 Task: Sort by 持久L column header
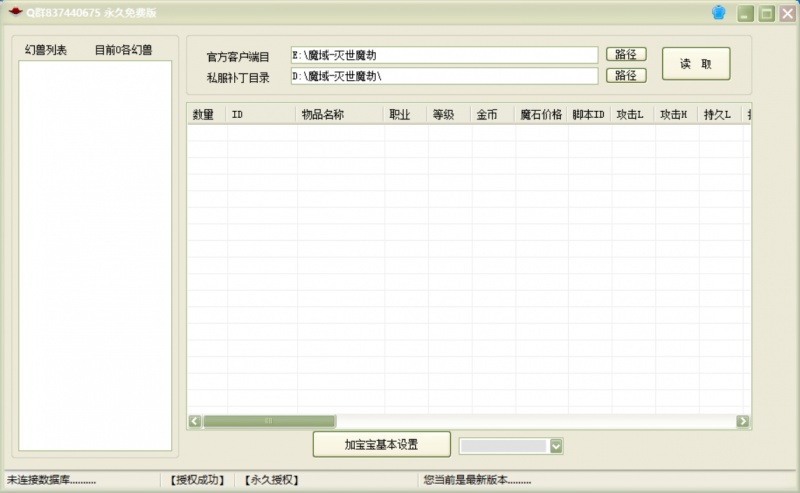721,114
